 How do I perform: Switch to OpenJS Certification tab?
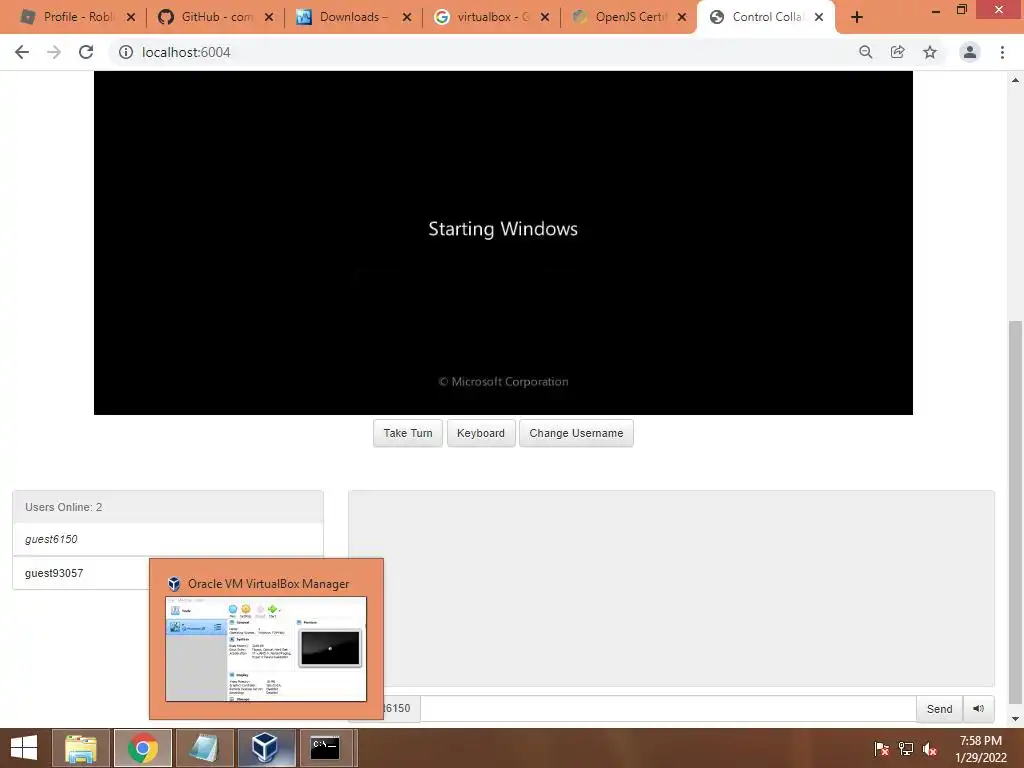click(x=630, y=17)
